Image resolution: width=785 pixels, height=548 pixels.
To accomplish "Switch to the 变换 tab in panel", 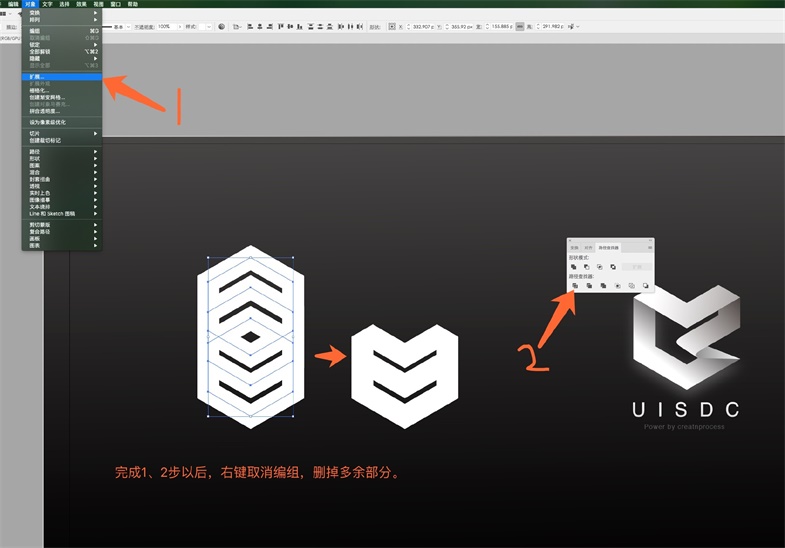I will click(575, 246).
